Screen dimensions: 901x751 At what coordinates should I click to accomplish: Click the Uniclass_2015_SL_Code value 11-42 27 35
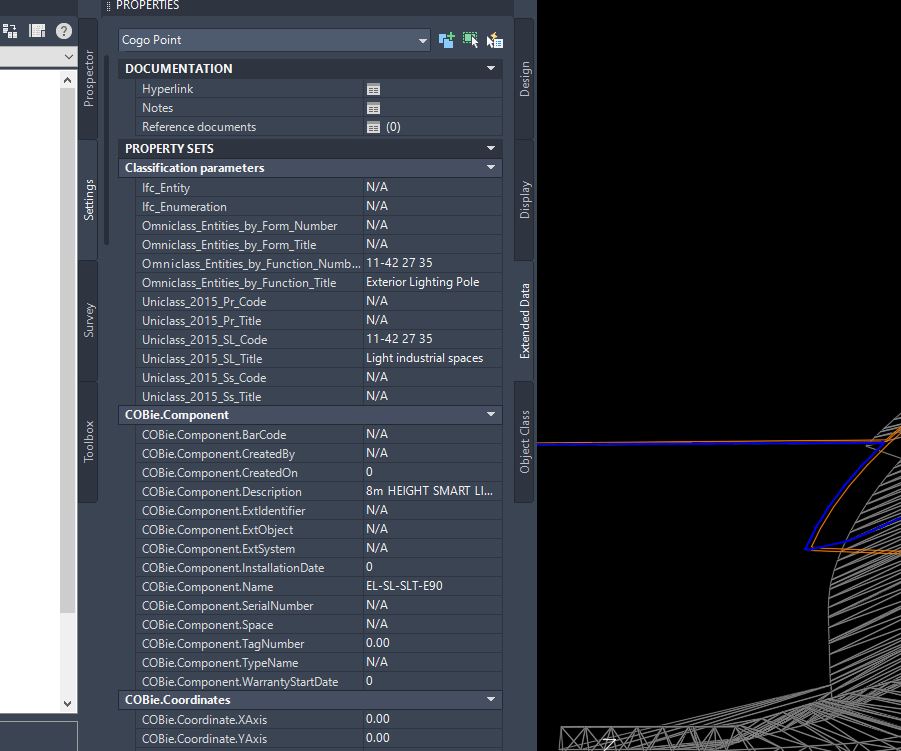click(433, 339)
